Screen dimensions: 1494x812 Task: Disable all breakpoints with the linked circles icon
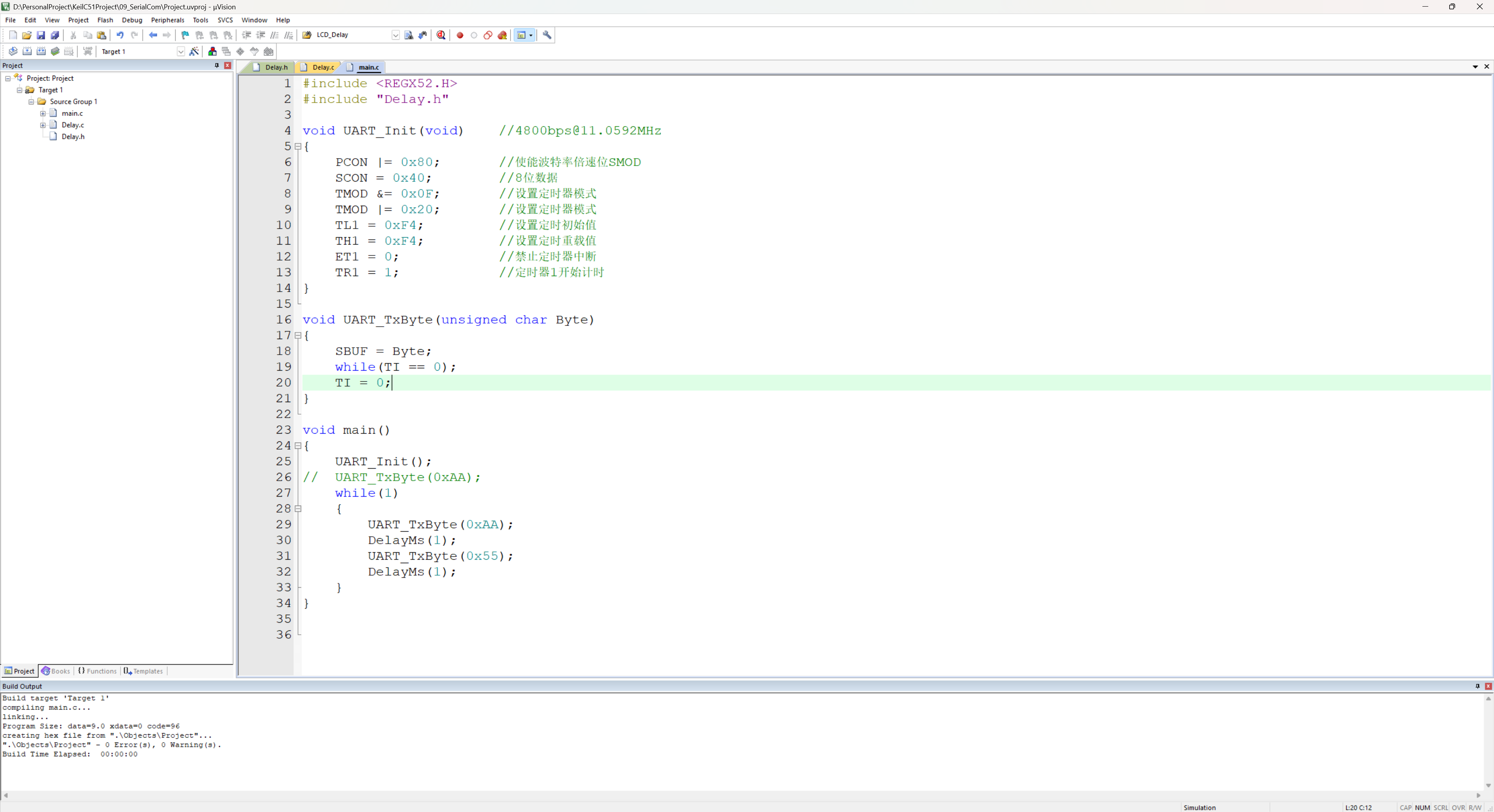(x=488, y=35)
